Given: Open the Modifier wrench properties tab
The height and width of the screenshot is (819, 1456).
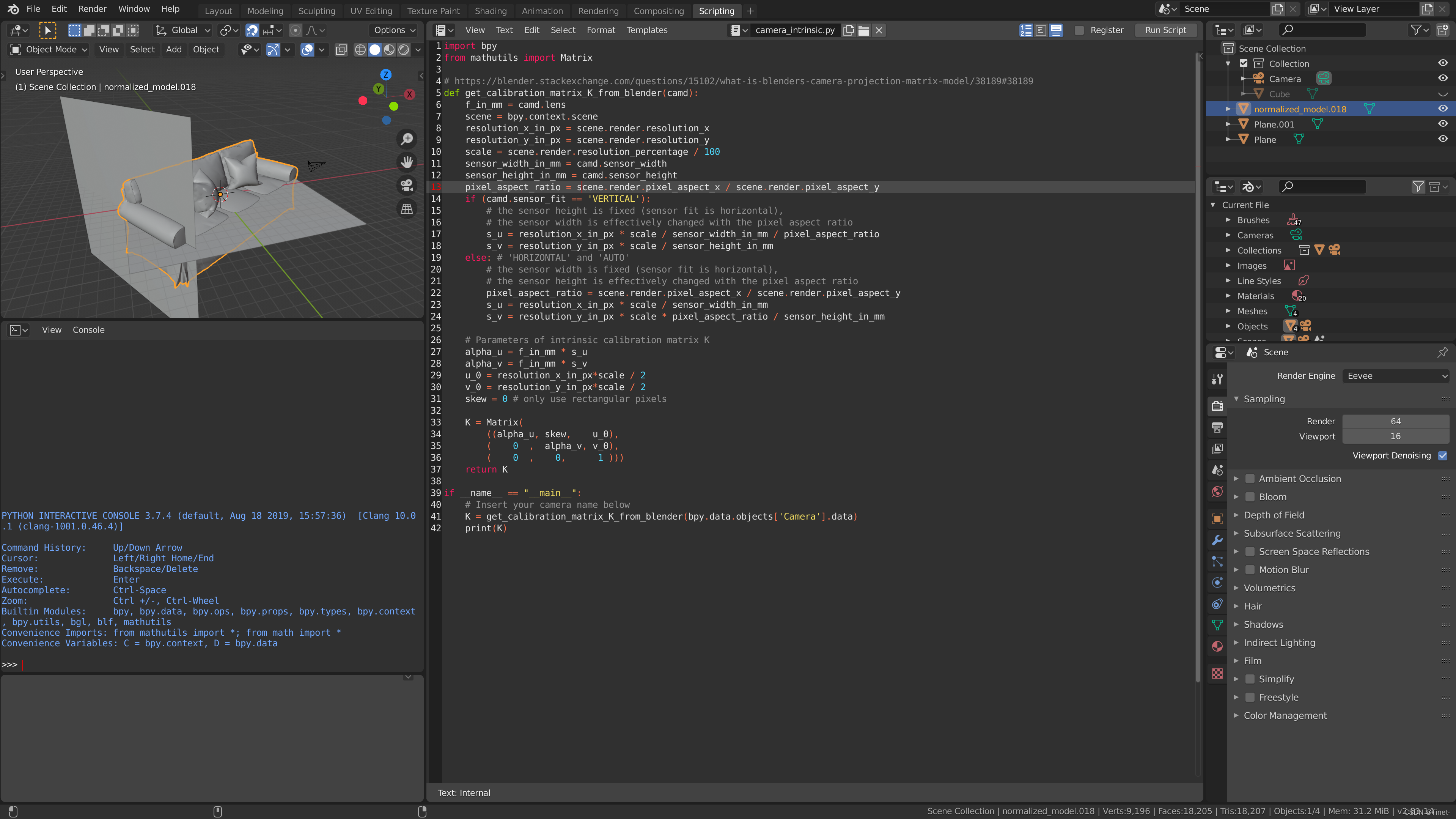Looking at the screenshot, I should pos(1217,540).
